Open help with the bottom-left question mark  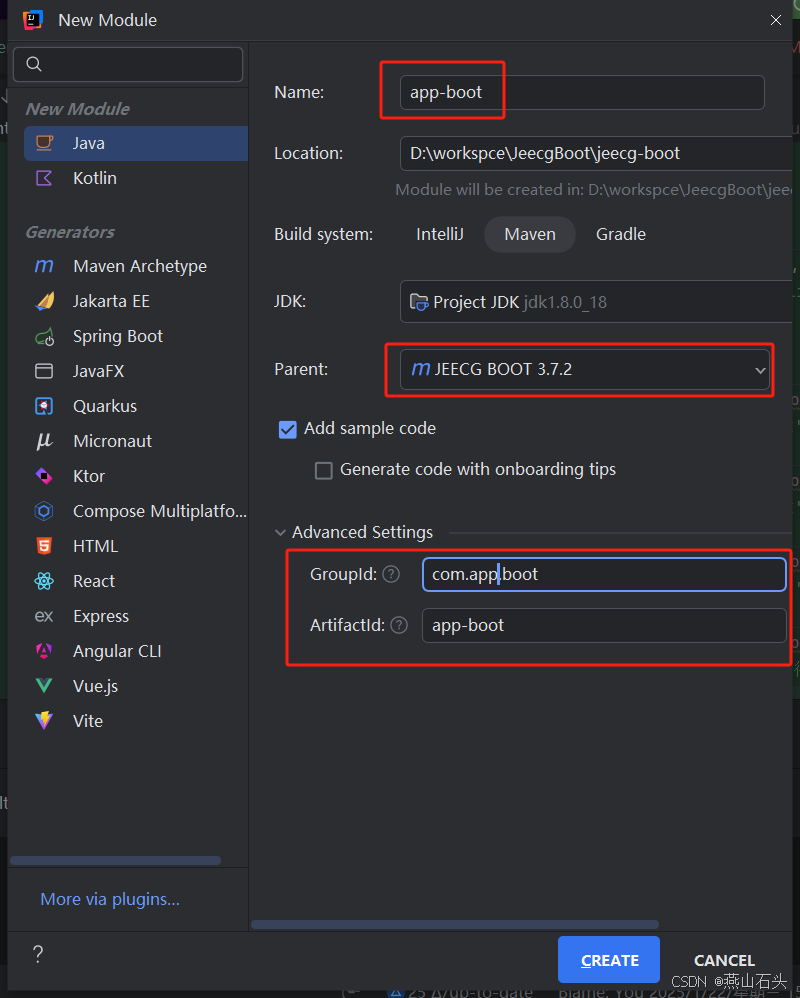[x=38, y=953]
